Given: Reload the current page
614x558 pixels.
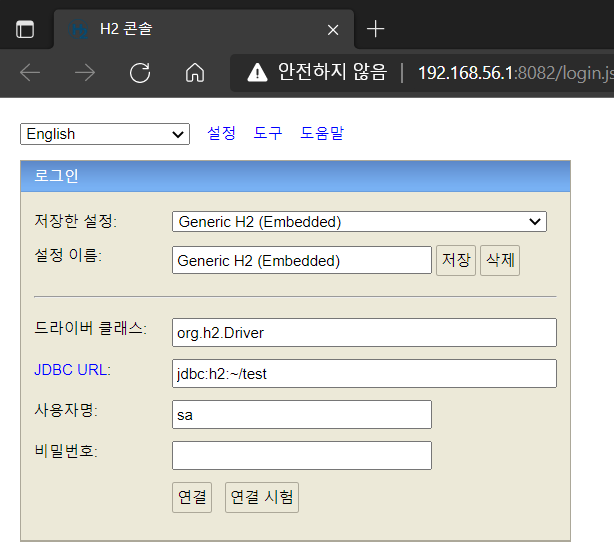Looking at the screenshot, I should pyautogui.click(x=140, y=73).
